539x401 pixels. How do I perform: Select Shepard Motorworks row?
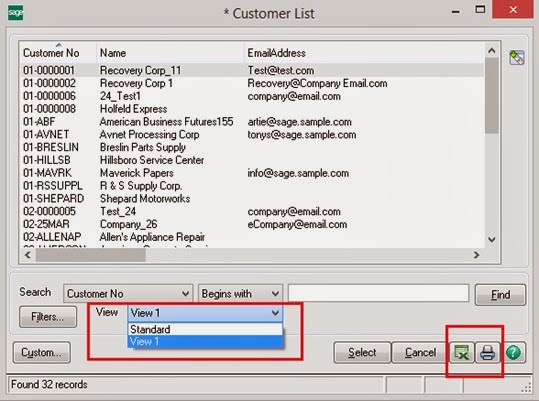coord(252,199)
